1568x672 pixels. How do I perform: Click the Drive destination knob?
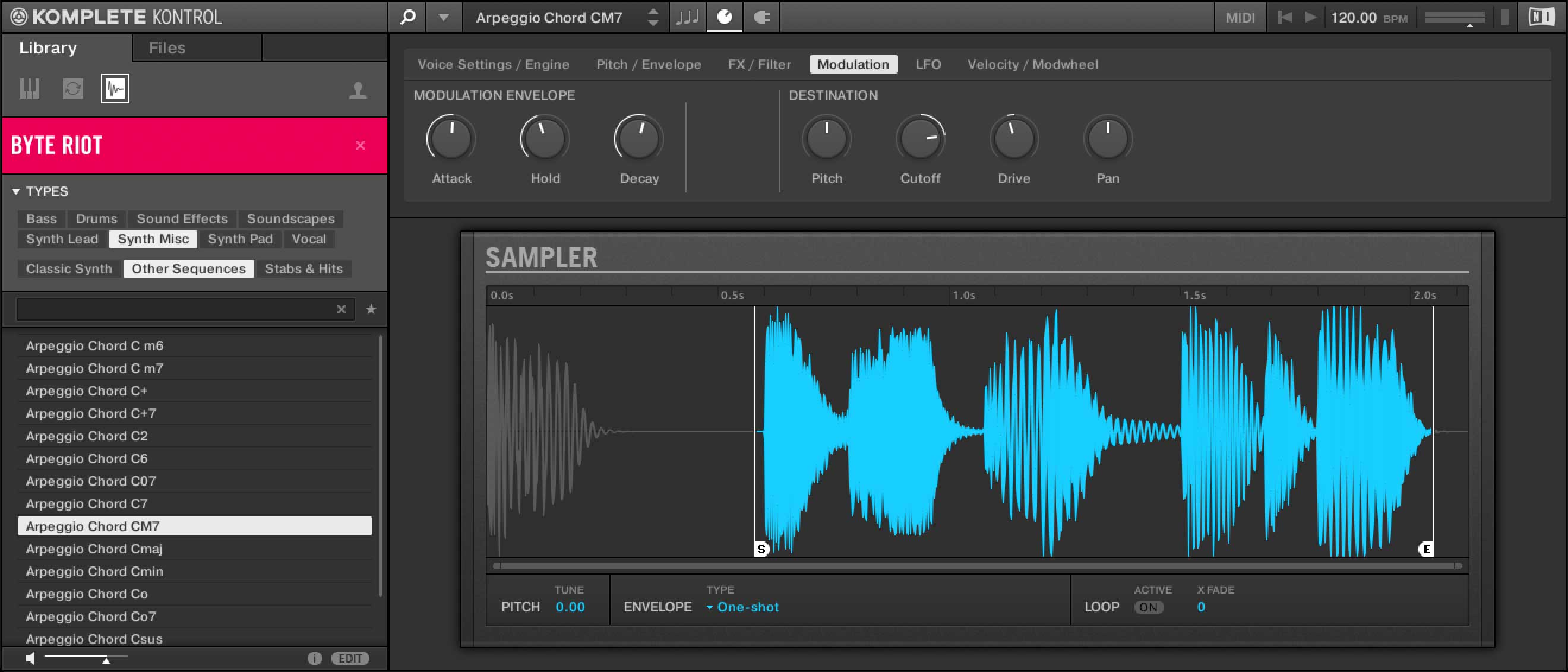1013,138
